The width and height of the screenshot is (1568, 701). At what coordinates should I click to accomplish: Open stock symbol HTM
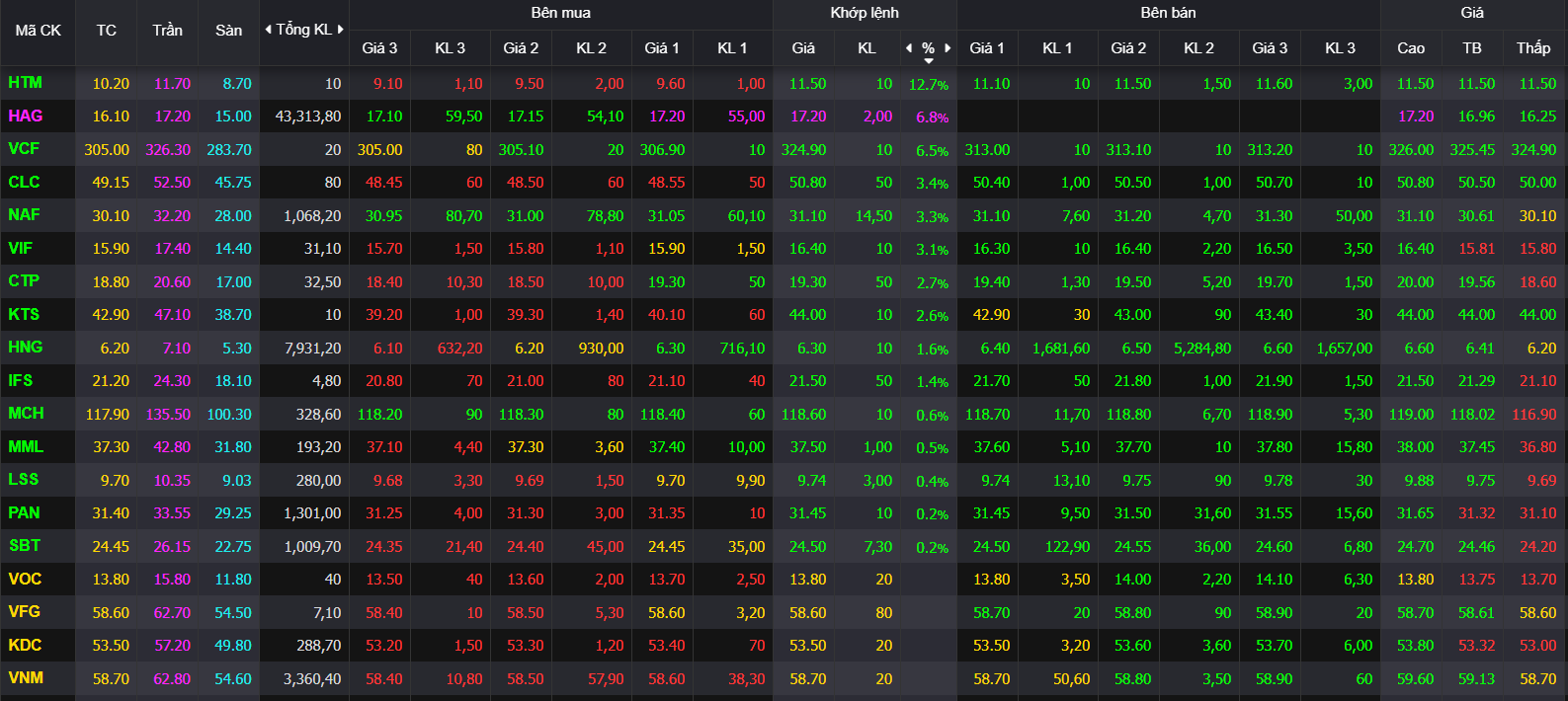coord(26,83)
